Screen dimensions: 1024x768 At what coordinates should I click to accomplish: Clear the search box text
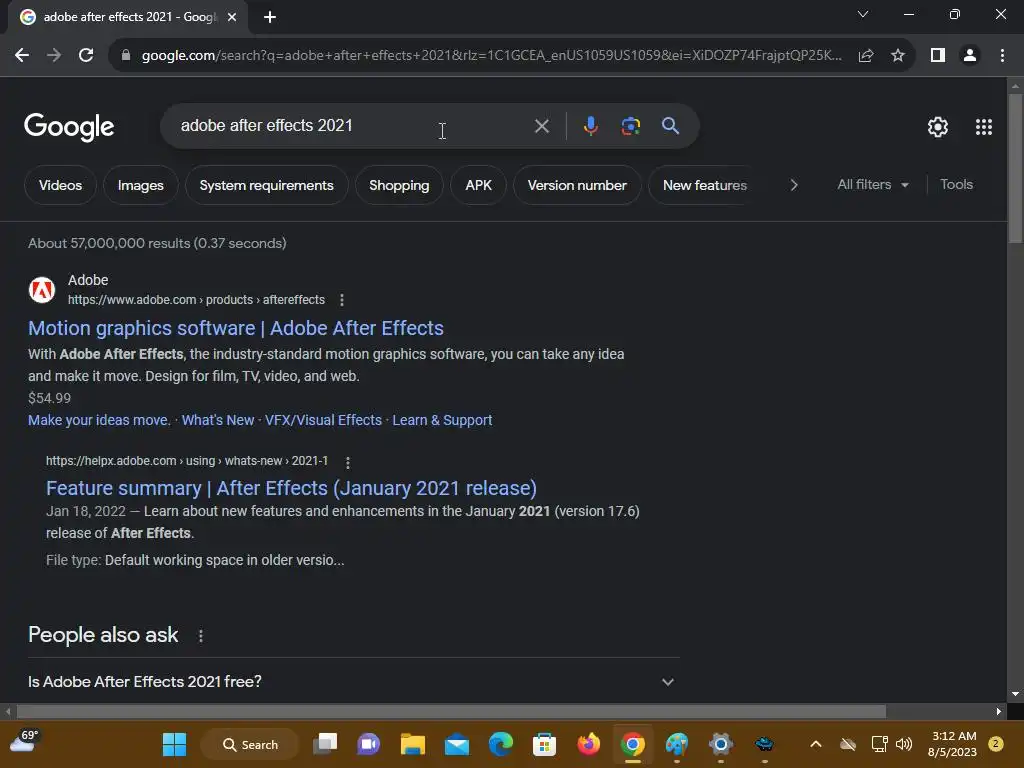tap(541, 126)
